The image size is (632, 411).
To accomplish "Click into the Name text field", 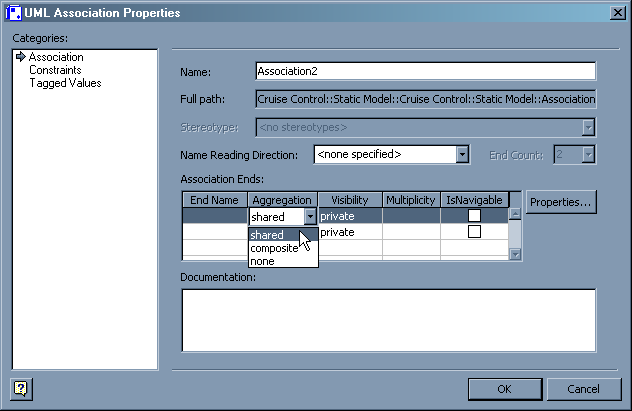I will pos(425,72).
